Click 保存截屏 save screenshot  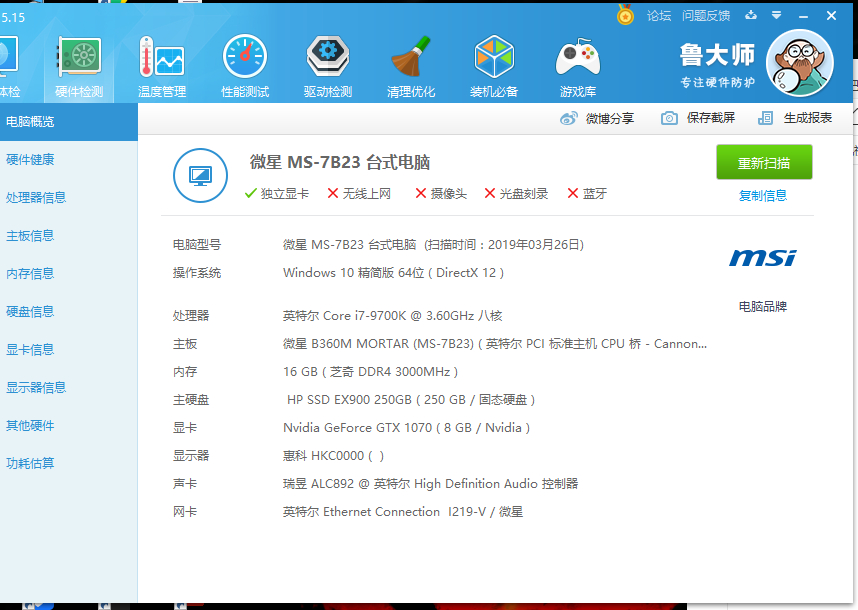tap(711, 118)
